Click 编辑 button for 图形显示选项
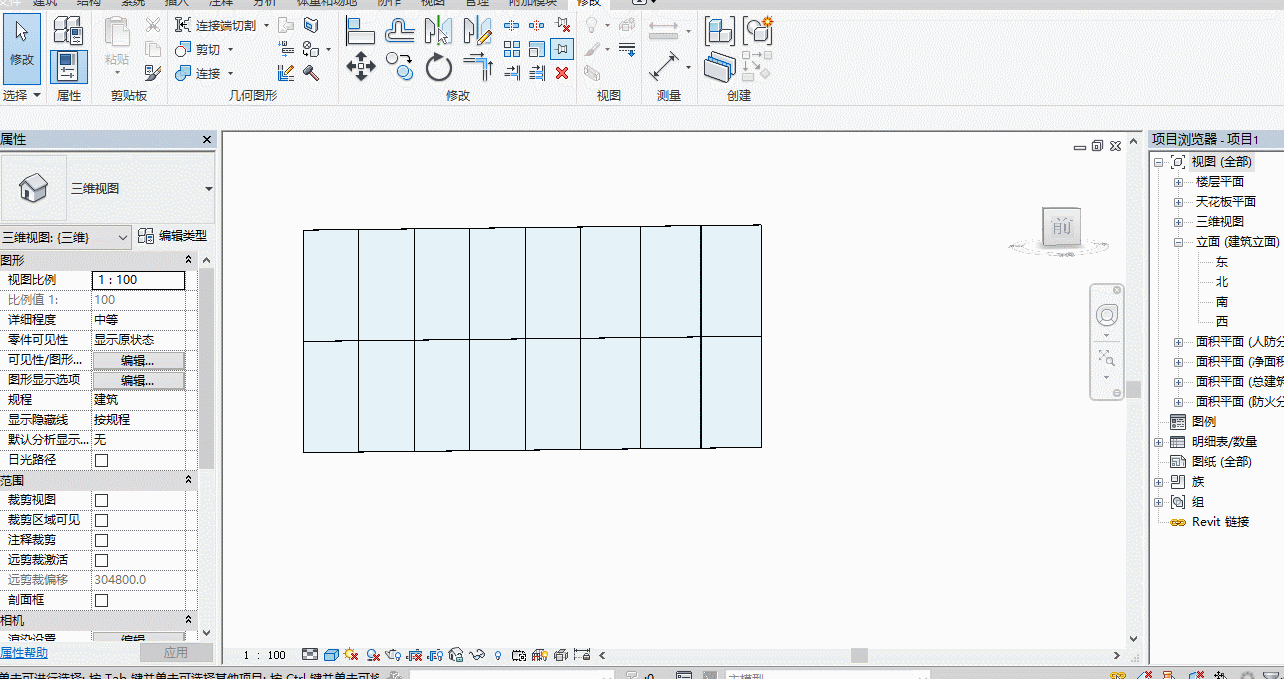This screenshot has width=1284, height=679. click(x=138, y=380)
